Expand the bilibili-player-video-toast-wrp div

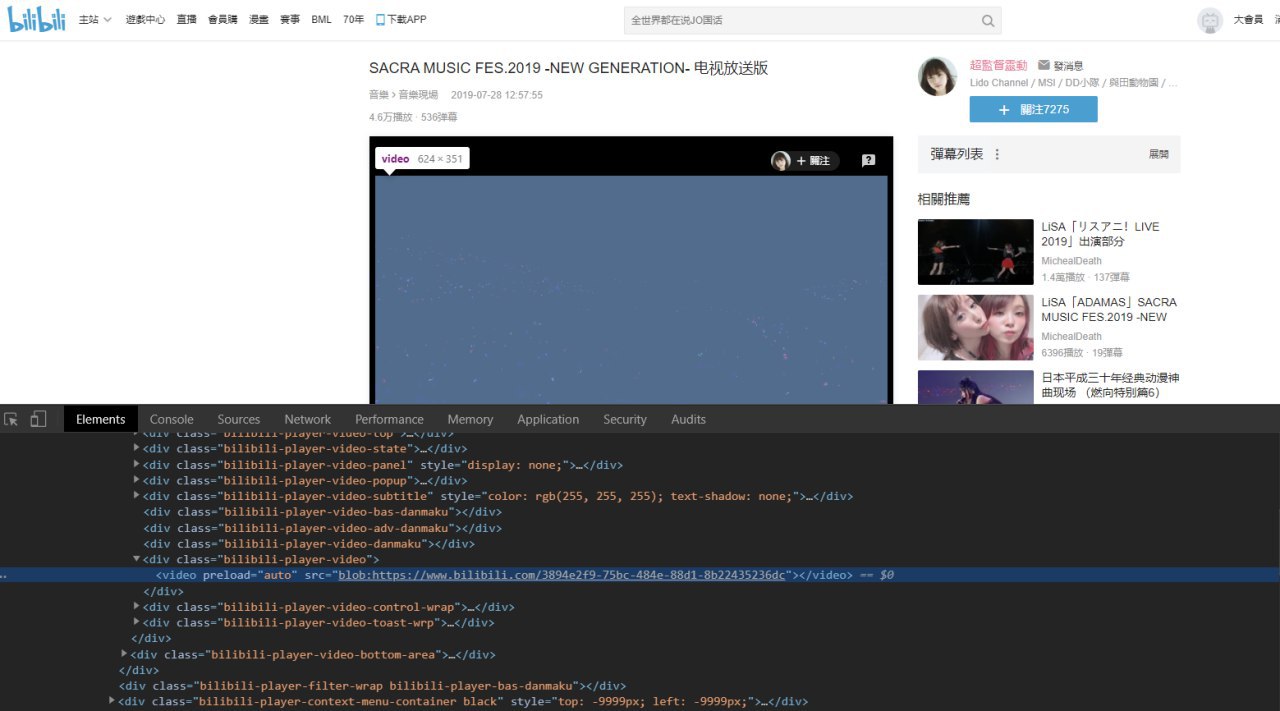137,622
